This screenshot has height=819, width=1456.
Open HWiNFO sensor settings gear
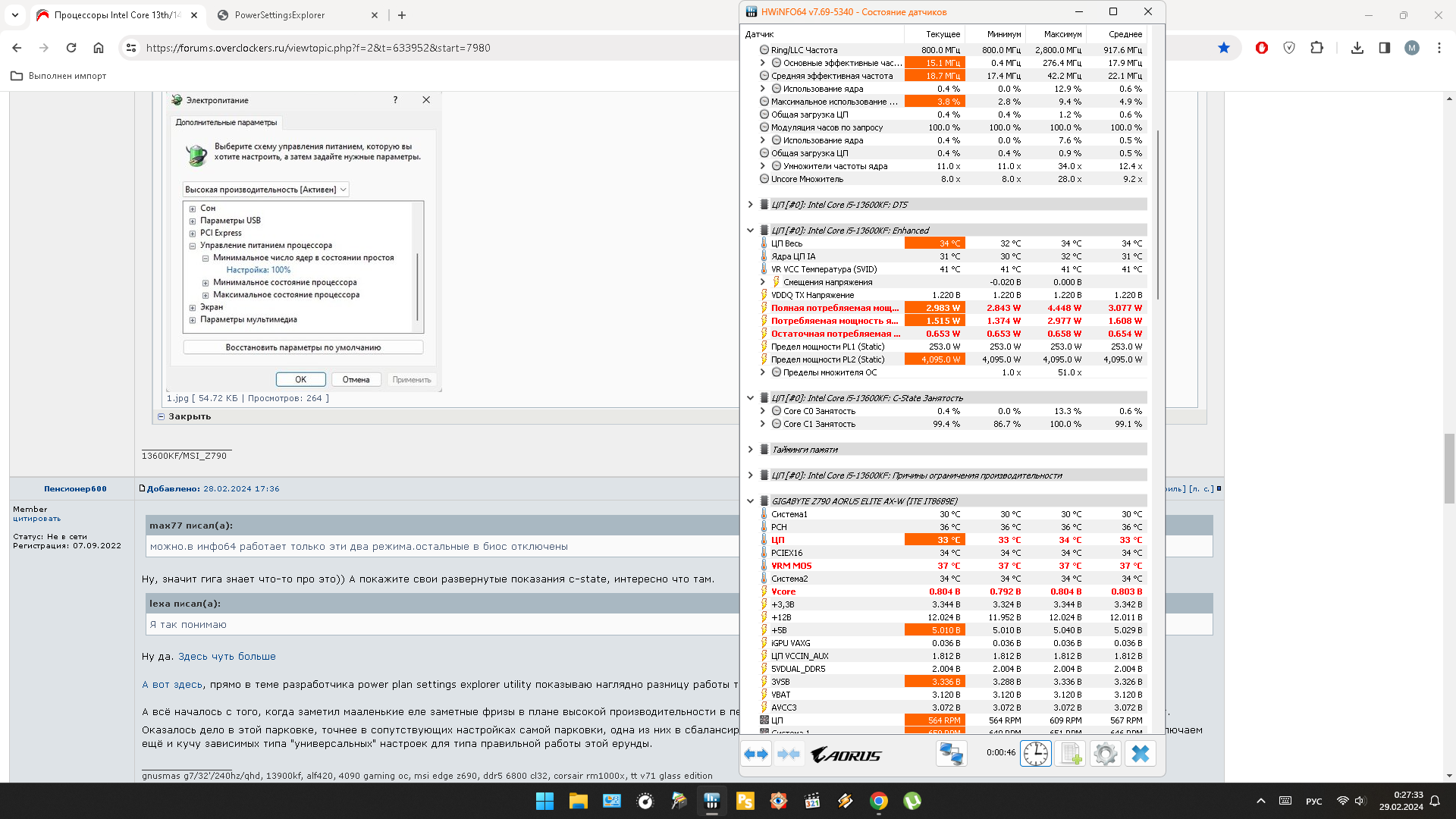coord(1105,754)
